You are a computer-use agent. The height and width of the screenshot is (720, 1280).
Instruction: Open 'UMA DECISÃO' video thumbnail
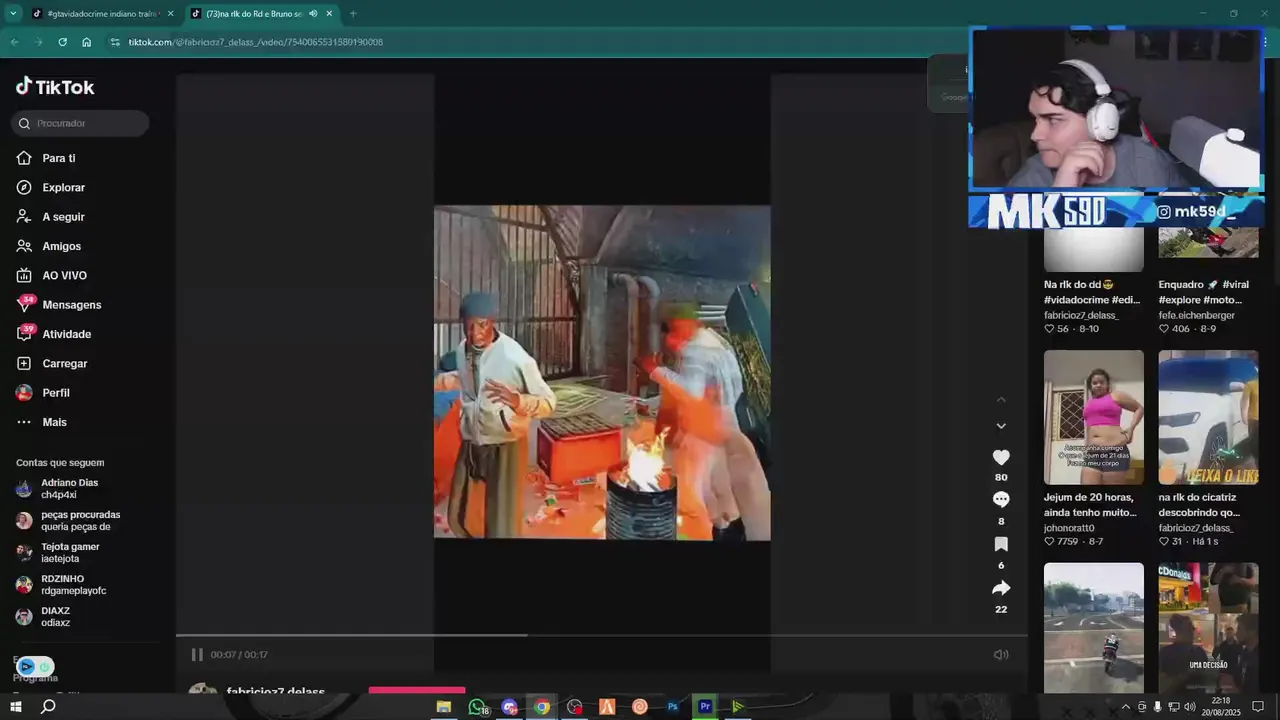1208,627
